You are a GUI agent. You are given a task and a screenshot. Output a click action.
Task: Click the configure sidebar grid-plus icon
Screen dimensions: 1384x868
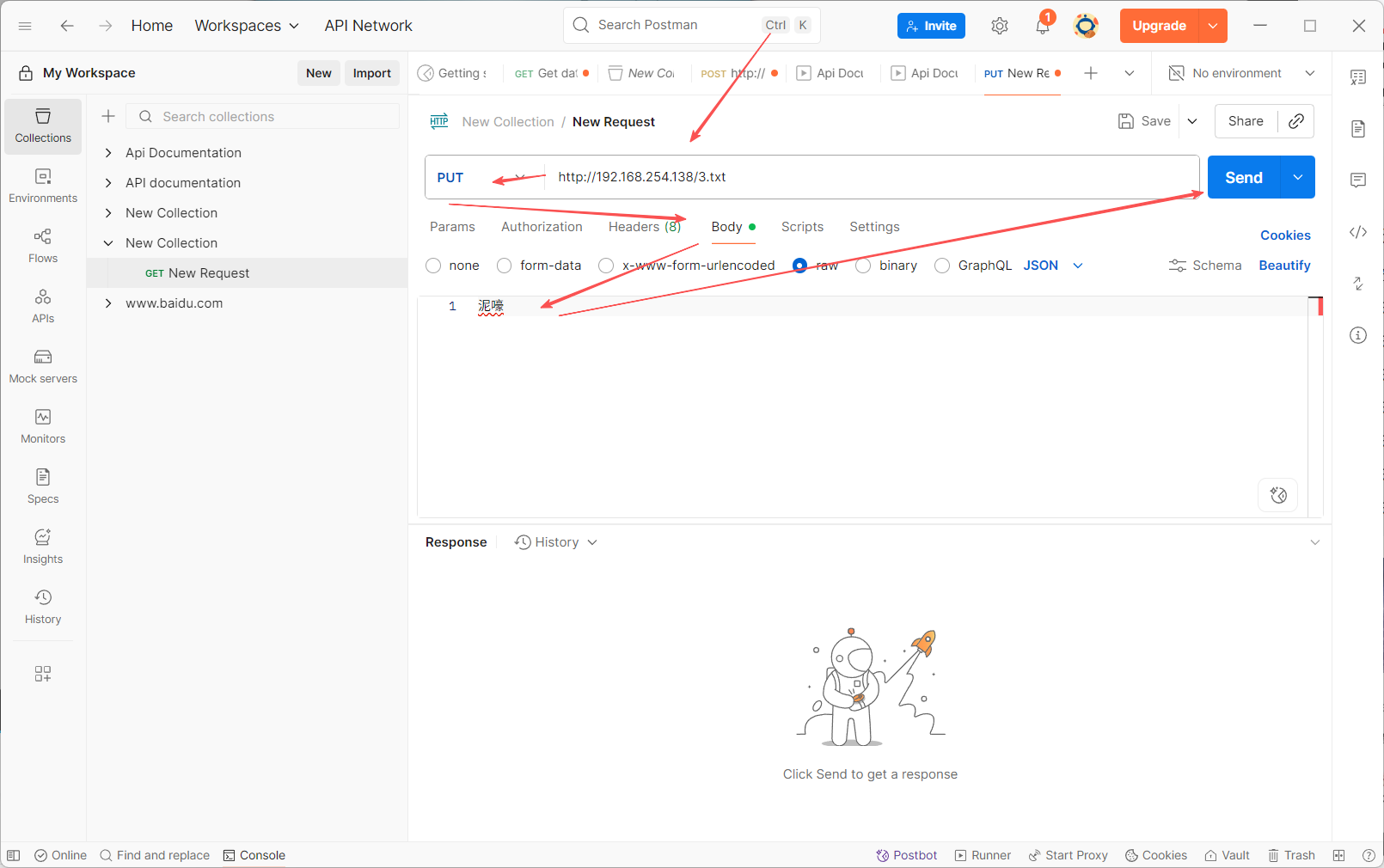43,674
